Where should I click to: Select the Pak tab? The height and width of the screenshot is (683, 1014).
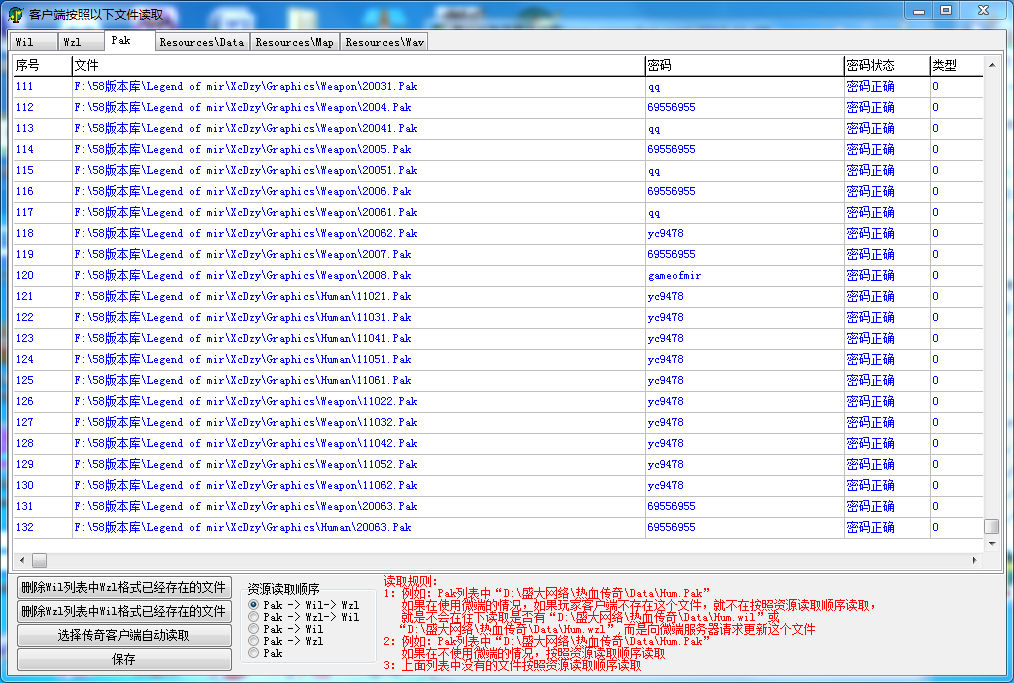[x=129, y=40]
